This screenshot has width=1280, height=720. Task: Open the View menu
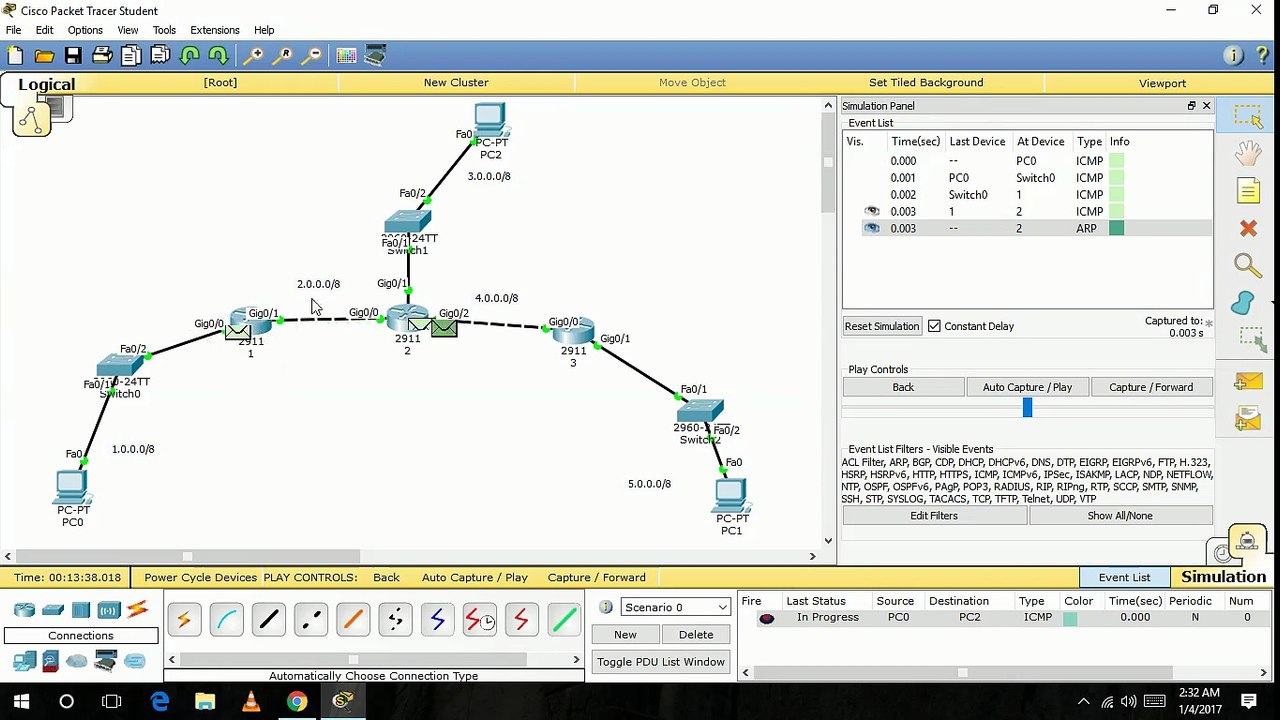tap(128, 30)
